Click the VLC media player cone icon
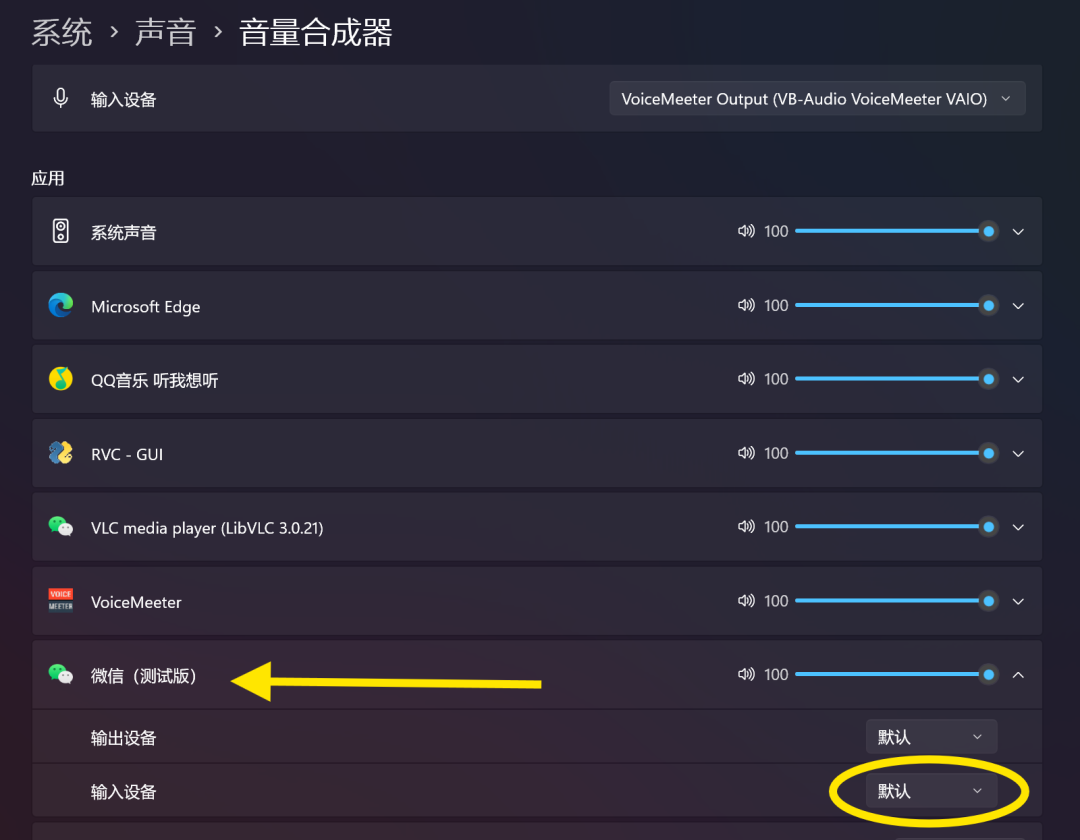The image size is (1080, 840). [60, 527]
